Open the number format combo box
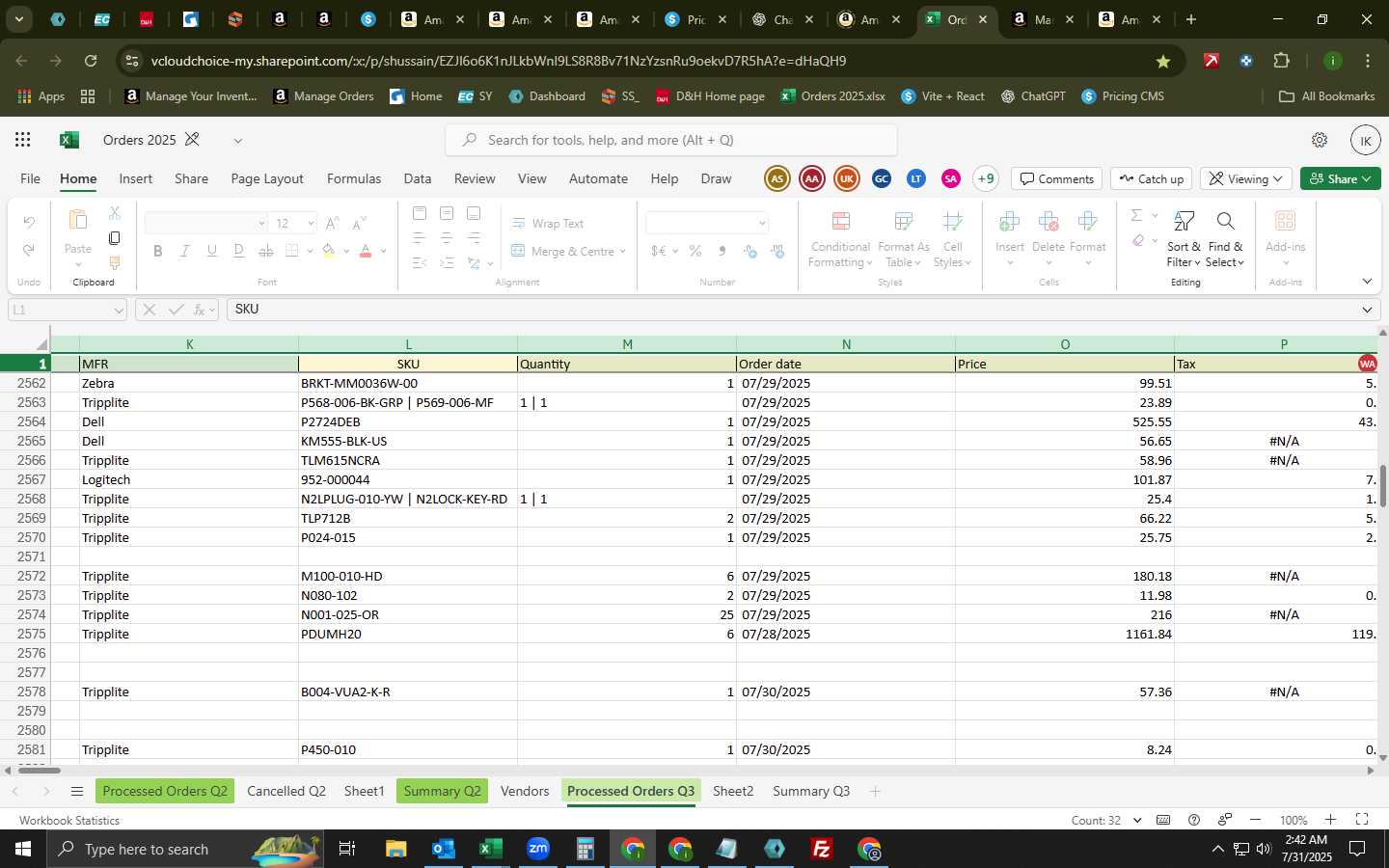Screen dimensions: 1389x868 click(707, 223)
